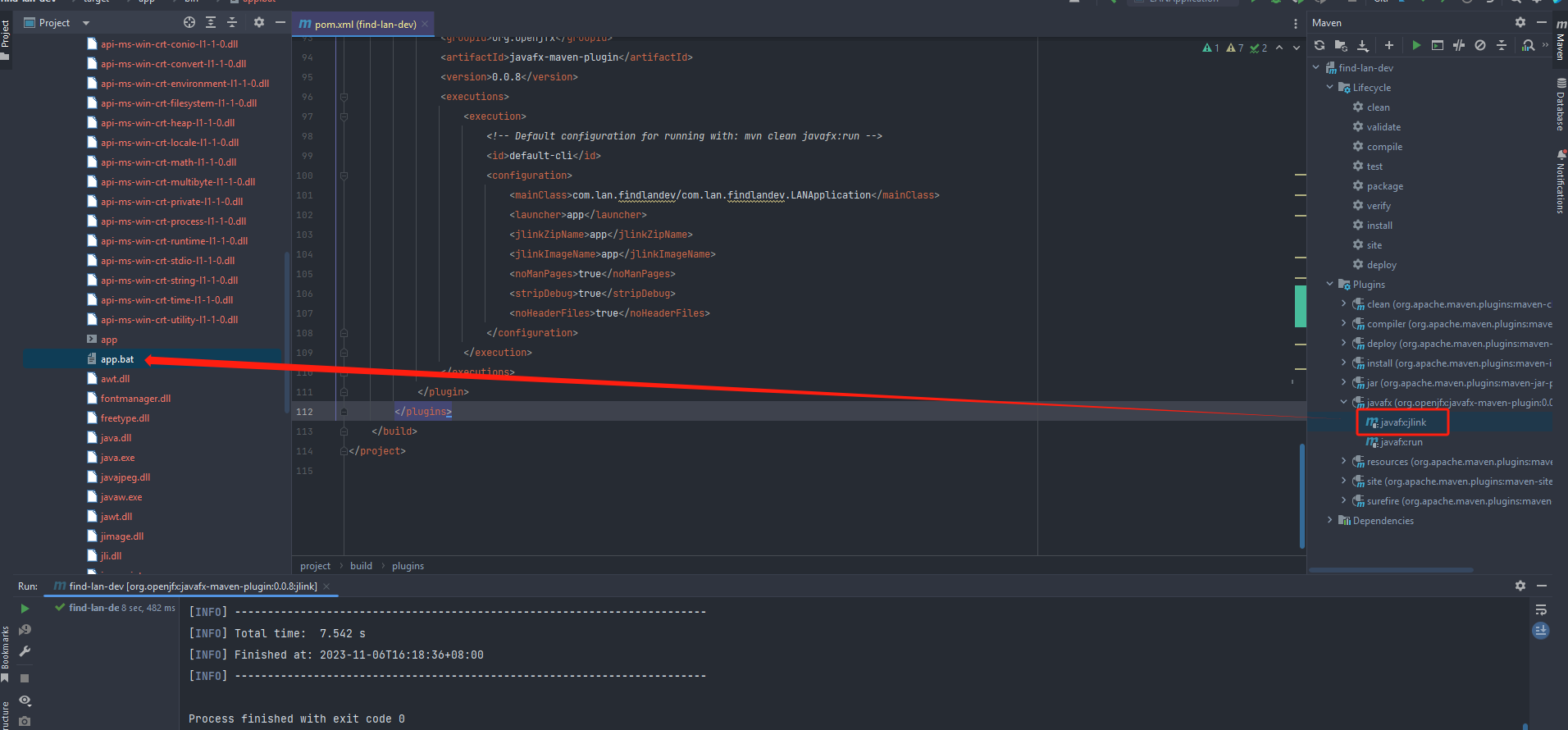Expand the Dependencies node in Maven
The image size is (1568, 730).
pyautogui.click(x=1330, y=521)
